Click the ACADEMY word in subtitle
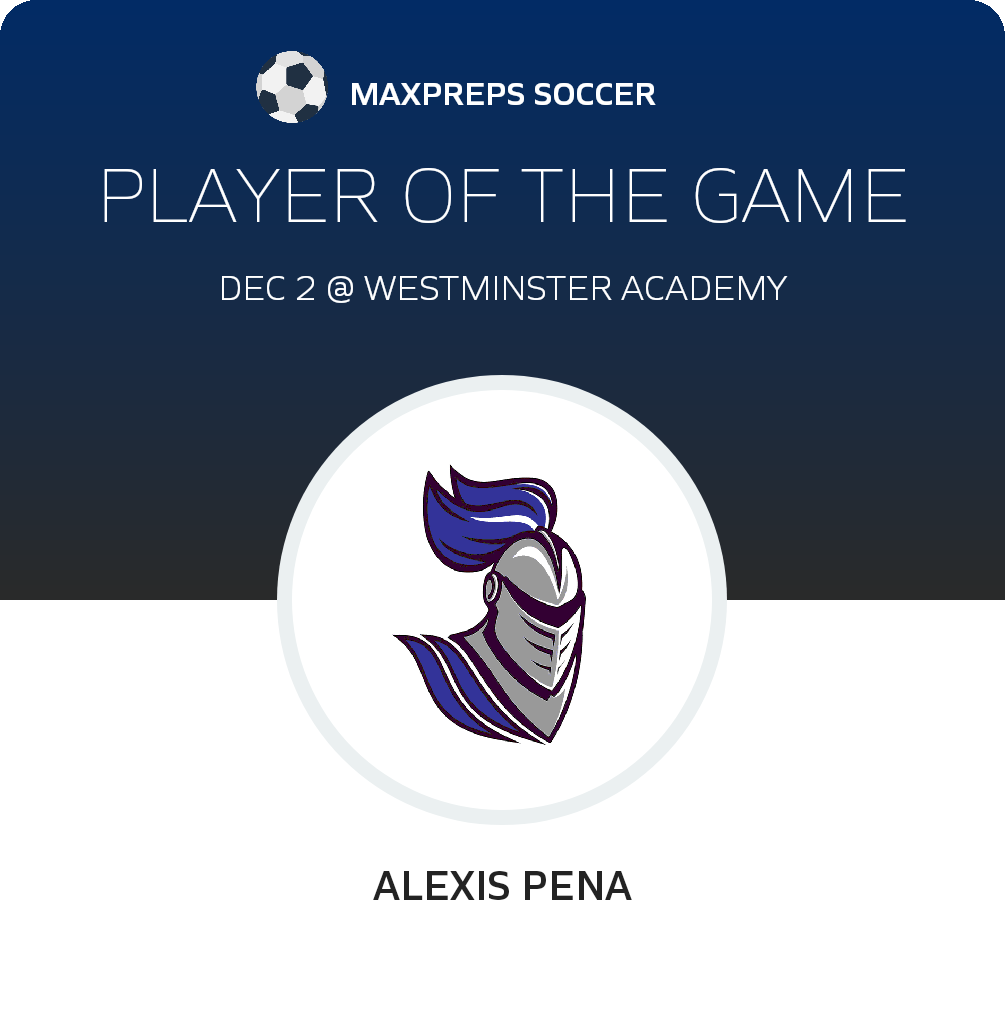Image resolution: width=1005 pixels, height=1020 pixels. (x=704, y=288)
